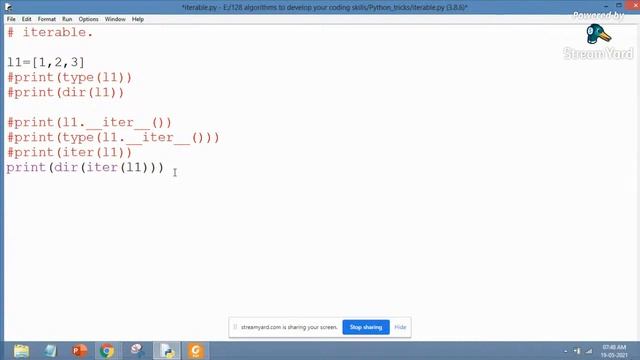Click the '#print(iter(l1))' line
640x360 pixels.
[69, 153]
